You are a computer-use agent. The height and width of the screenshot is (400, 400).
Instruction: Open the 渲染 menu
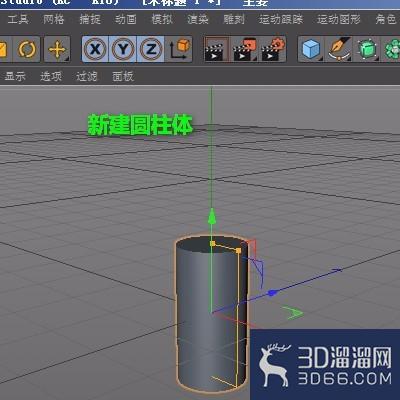[198, 19]
